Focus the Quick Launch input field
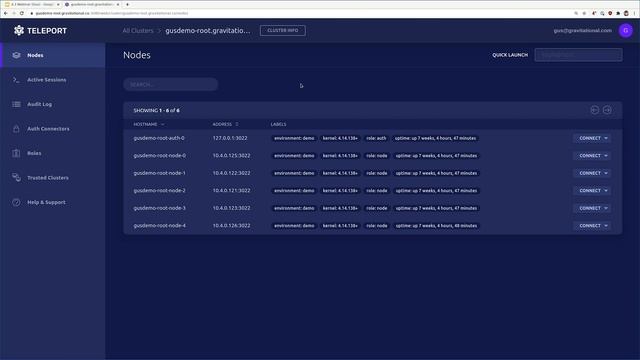Viewport: 640px width, 360px height. click(x=578, y=55)
